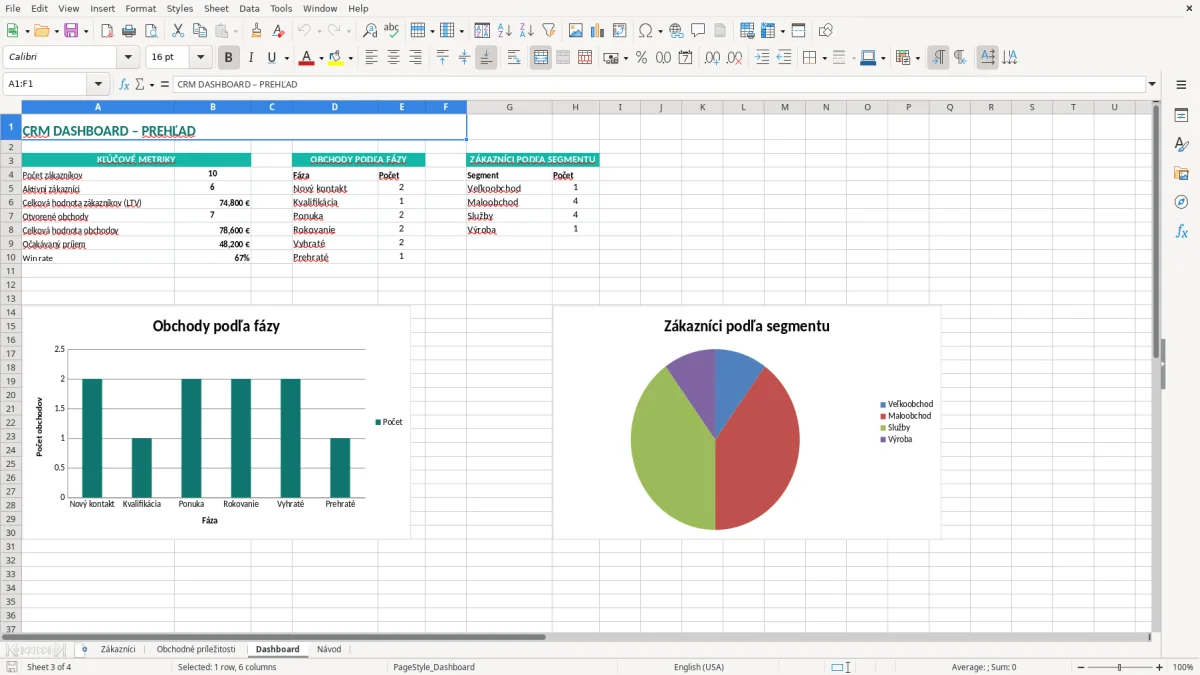Toggle Italic formatting
The width and height of the screenshot is (1200, 675).
click(x=251, y=58)
